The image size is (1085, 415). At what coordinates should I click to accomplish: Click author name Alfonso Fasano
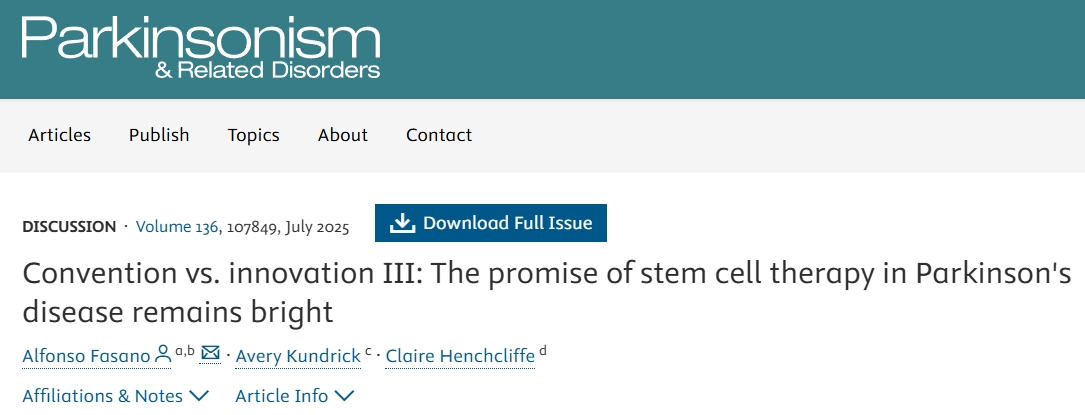pyautogui.click(x=85, y=355)
